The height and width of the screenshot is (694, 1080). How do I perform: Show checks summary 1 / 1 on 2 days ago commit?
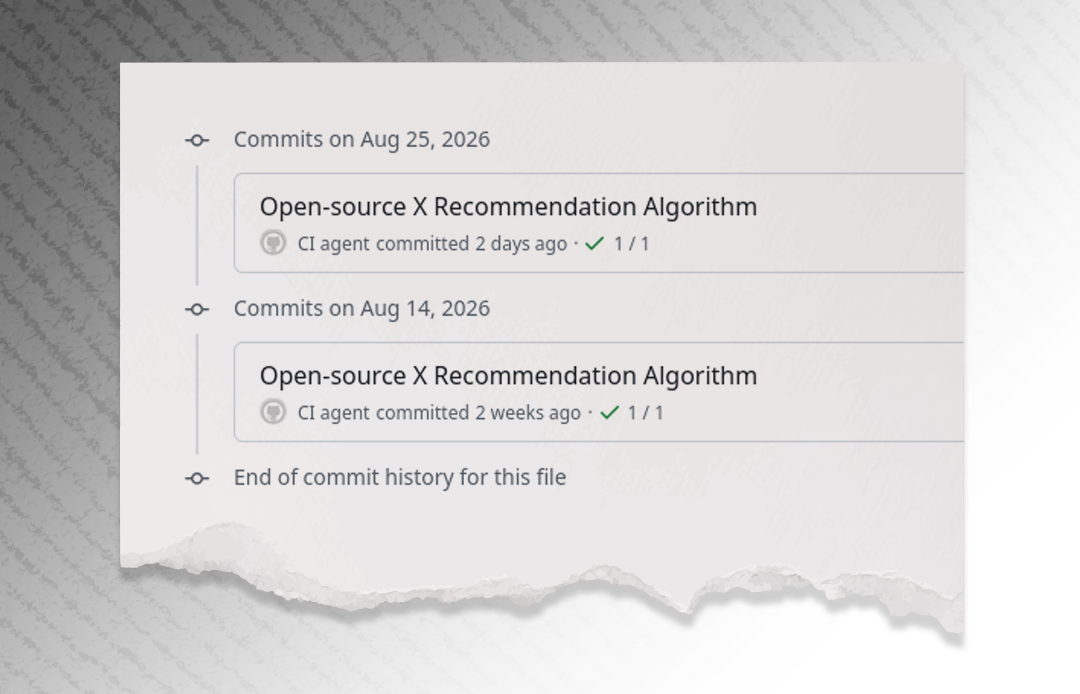point(632,244)
